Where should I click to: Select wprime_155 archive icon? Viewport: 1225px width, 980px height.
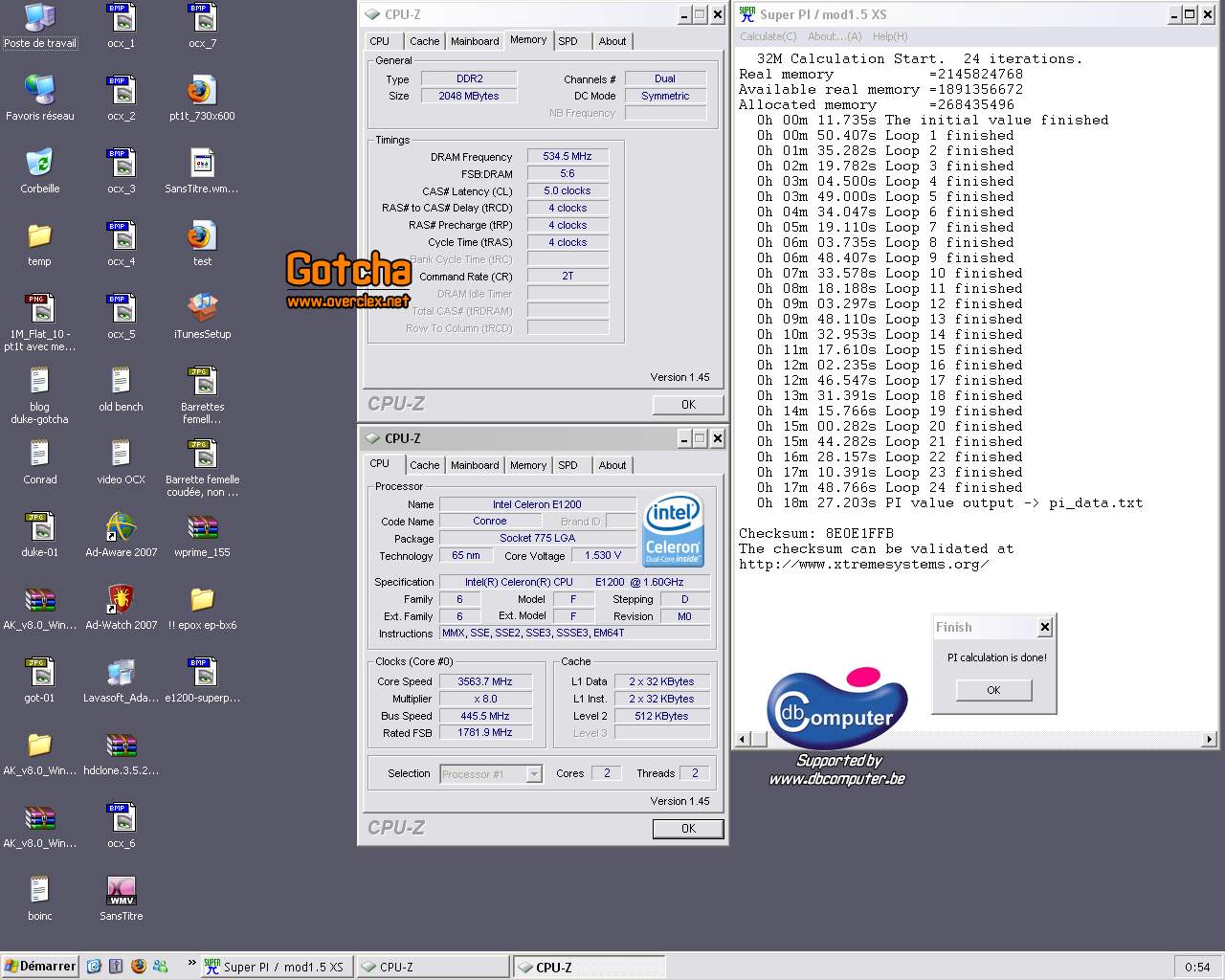coord(202,535)
